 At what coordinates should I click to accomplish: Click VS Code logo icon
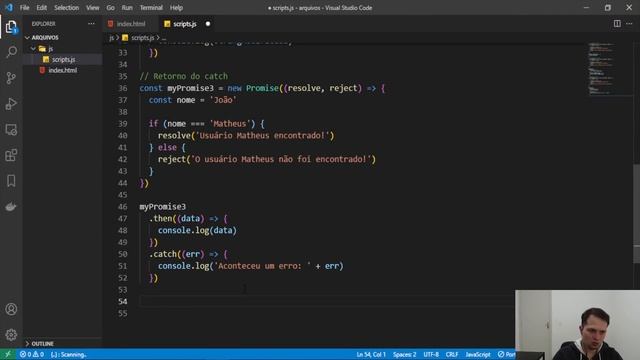[9, 7]
